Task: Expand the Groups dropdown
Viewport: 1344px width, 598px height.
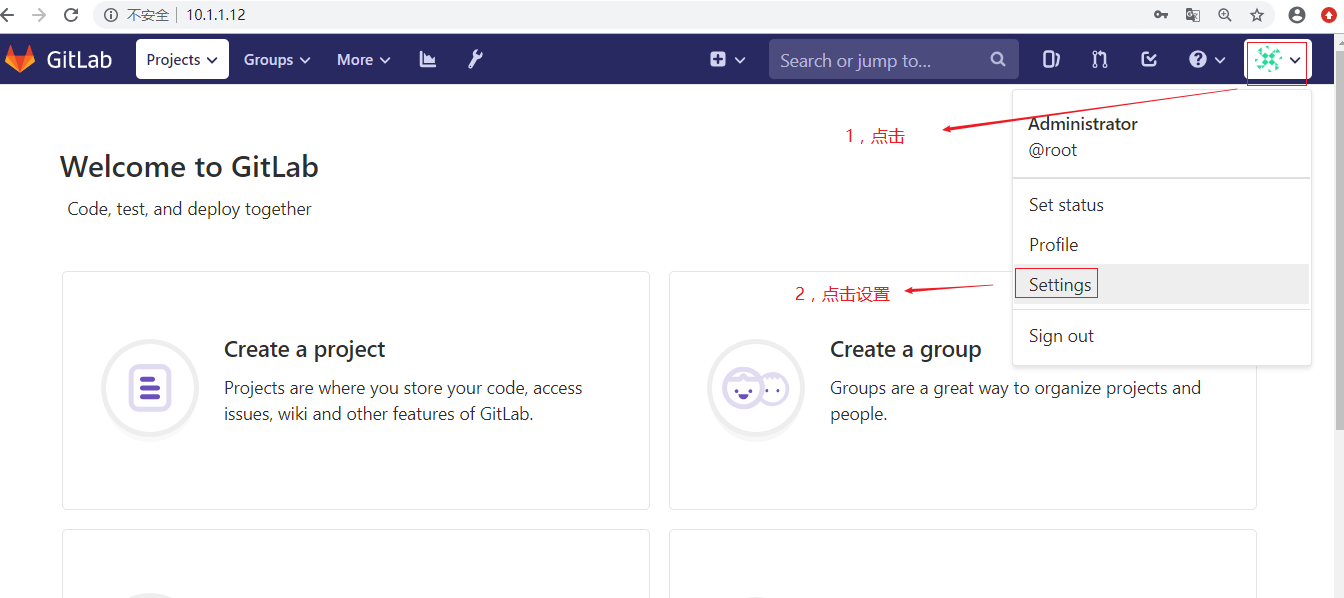Action: 277,60
